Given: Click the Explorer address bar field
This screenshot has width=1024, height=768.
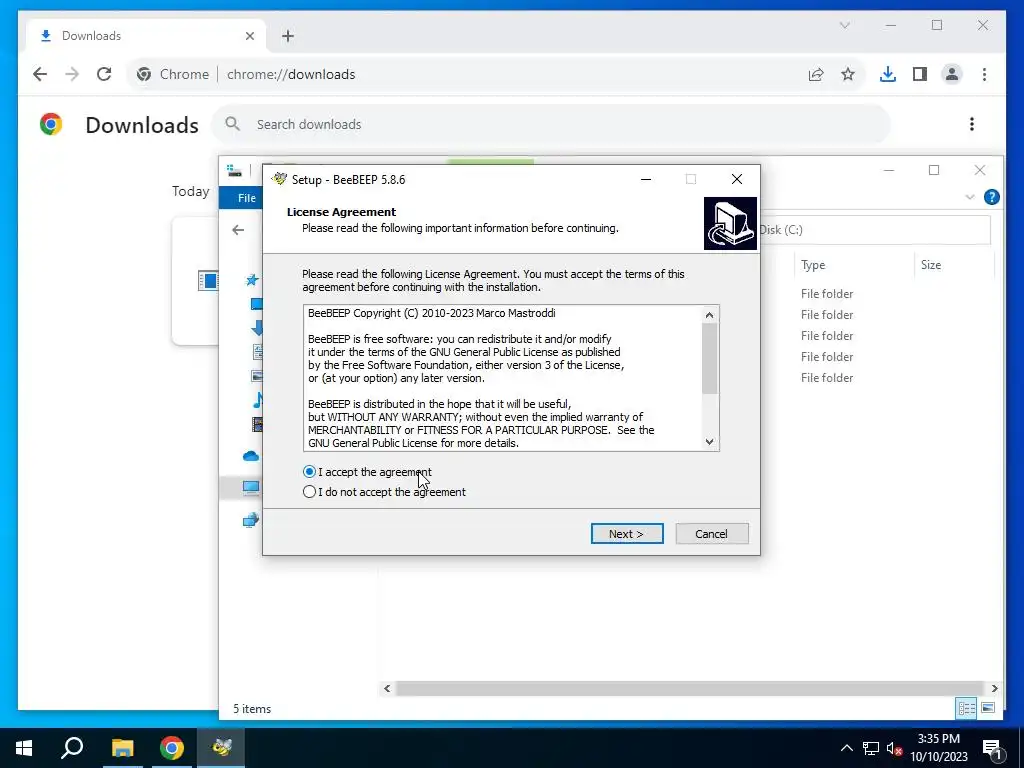Looking at the screenshot, I should pos(875,230).
